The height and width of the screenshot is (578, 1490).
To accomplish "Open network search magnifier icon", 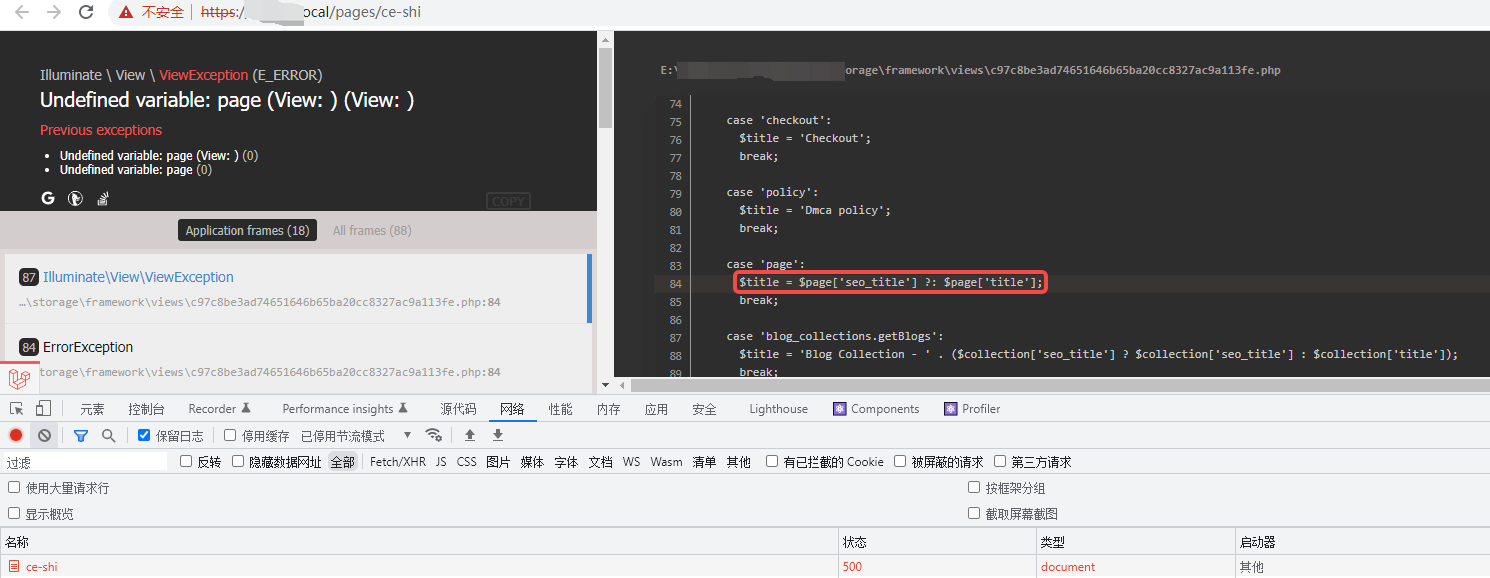I will click(108, 436).
